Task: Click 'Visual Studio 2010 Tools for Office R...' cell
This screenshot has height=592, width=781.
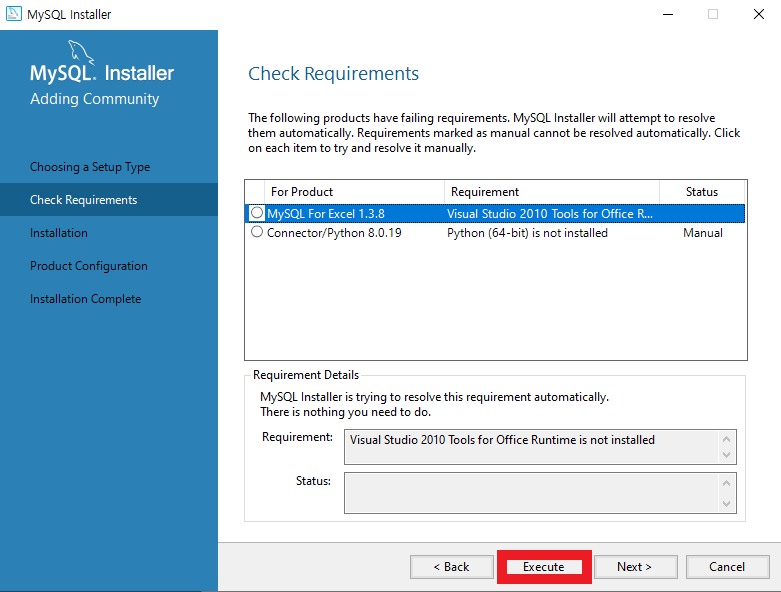Action: 550,214
